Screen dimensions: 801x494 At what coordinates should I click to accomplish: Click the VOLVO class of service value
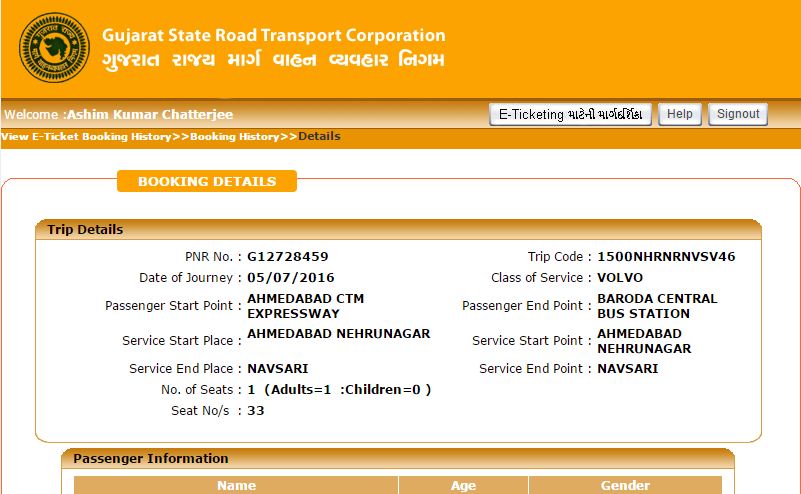click(620, 278)
